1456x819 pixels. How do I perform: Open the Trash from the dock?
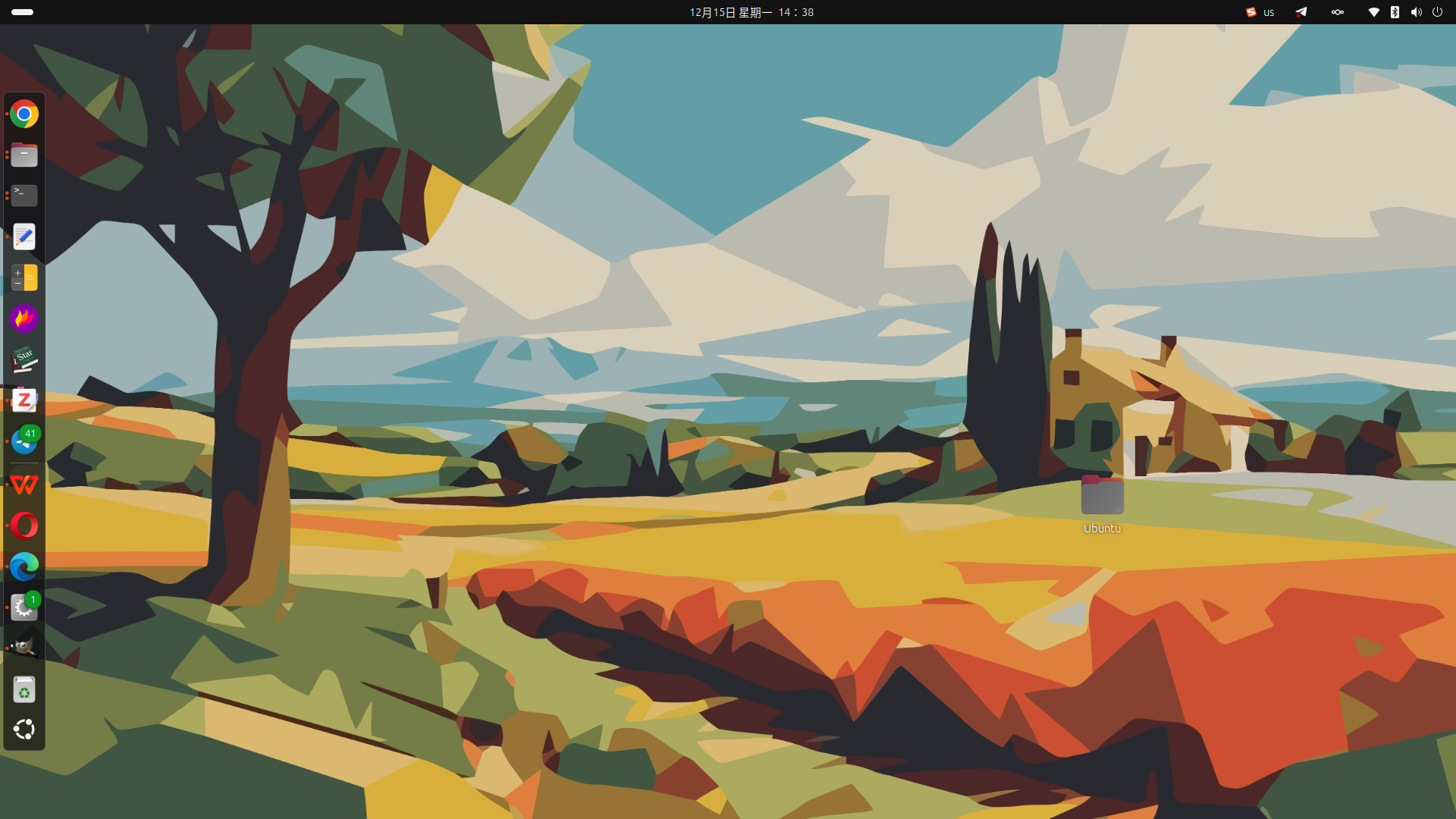click(24, 689)
